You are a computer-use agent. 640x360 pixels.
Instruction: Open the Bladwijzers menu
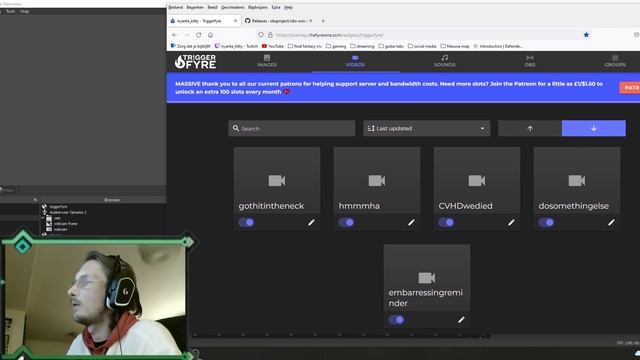click(258, 7)
